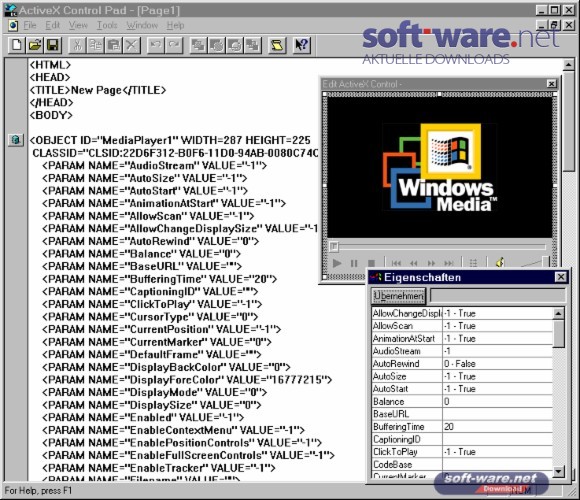580x500 pixels.
Task: Close the Edit ActiveX Control window
Action: click(551, 84)
